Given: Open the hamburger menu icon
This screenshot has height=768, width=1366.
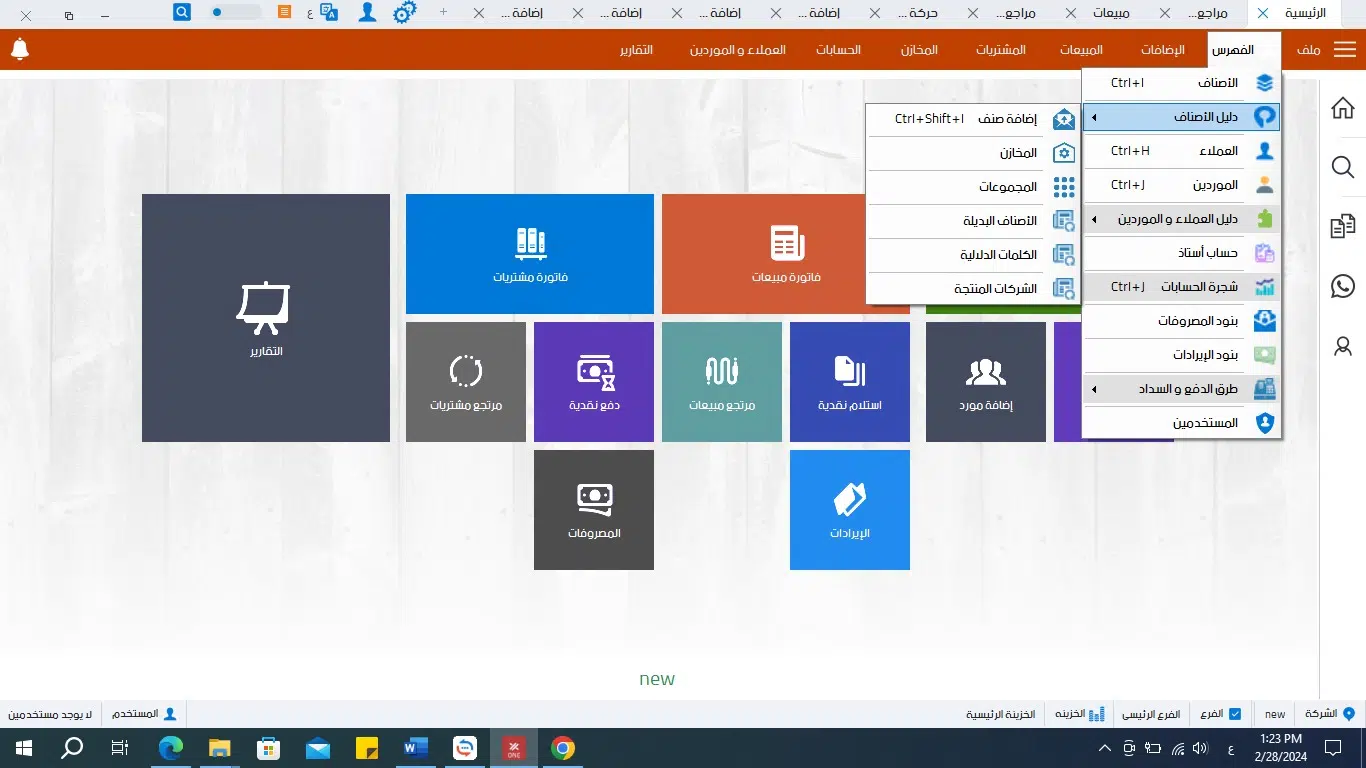Looking at the screenshot, I should [1344, 50].
